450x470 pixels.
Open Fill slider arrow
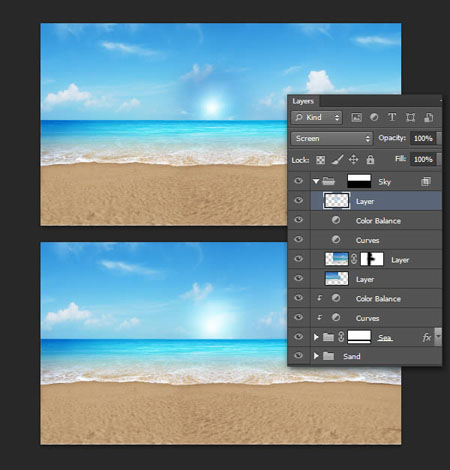439,159
